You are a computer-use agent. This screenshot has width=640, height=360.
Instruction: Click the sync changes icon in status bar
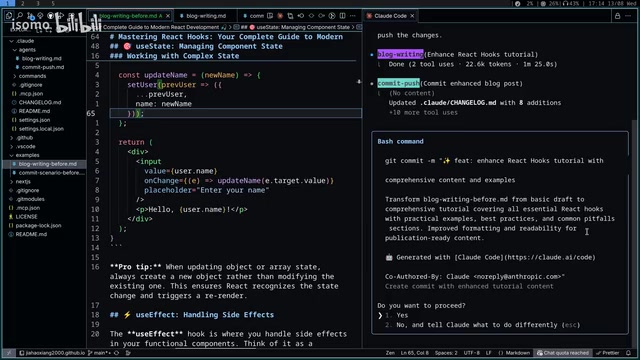point(117,353)
